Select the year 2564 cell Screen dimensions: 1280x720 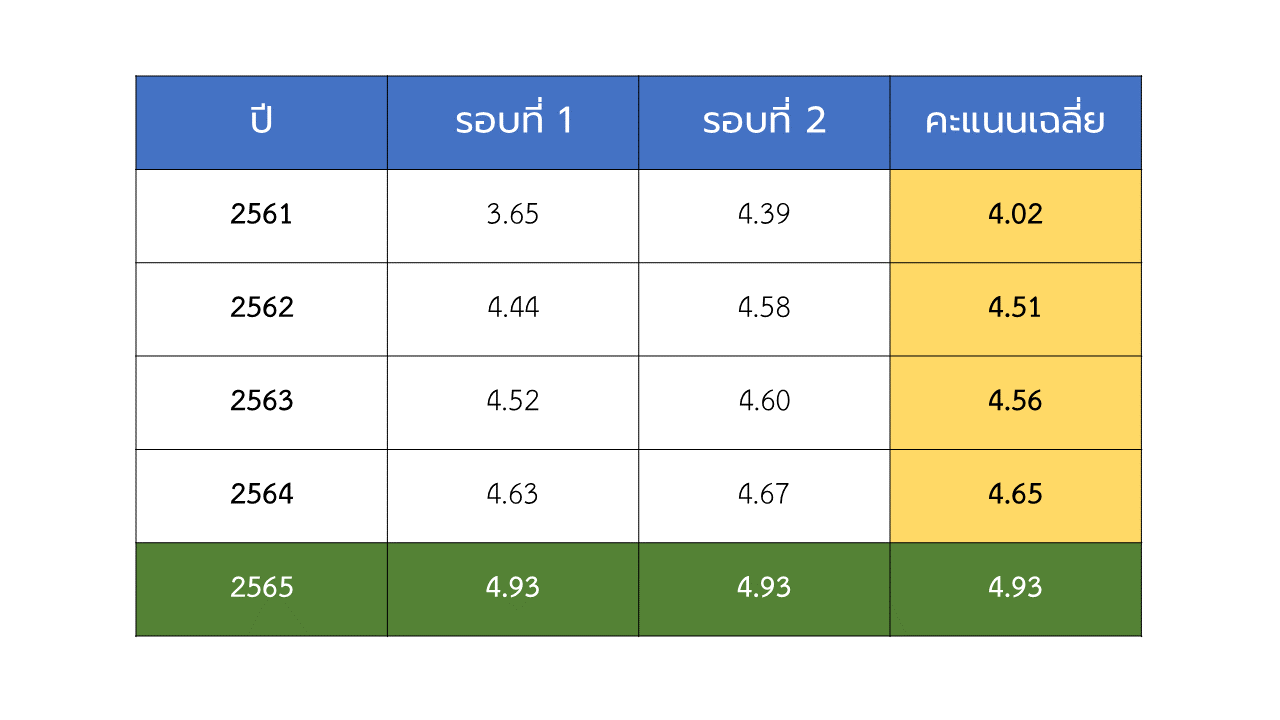(262, 496)
